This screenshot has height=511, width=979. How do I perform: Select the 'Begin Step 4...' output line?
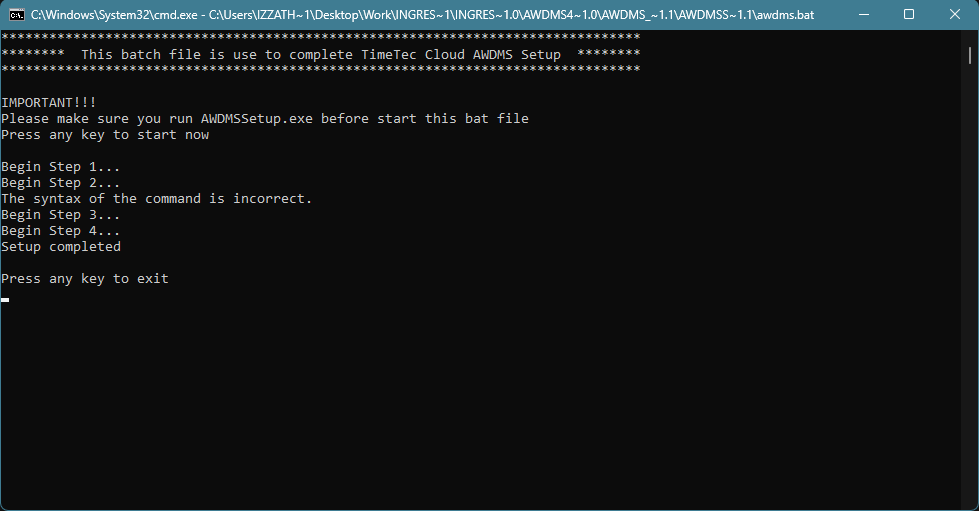pos(61,231)
